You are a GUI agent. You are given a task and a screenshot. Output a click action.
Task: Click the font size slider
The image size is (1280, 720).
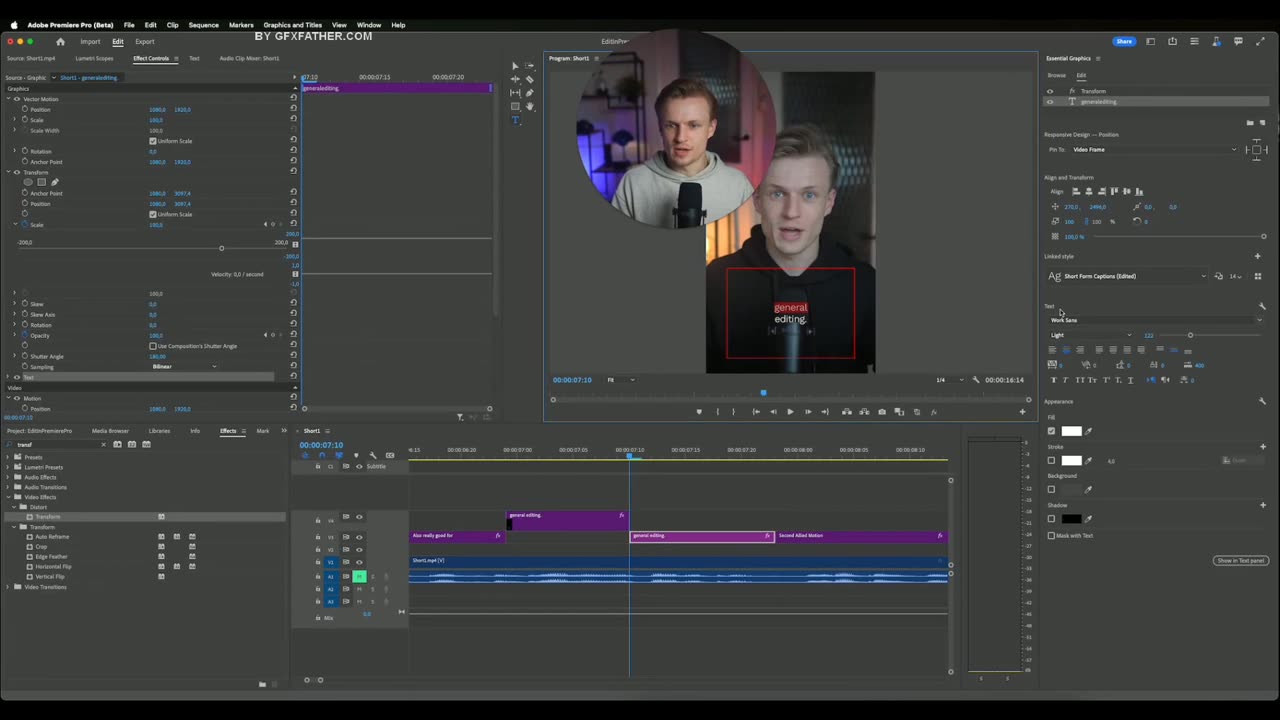tap(1212, 336)
